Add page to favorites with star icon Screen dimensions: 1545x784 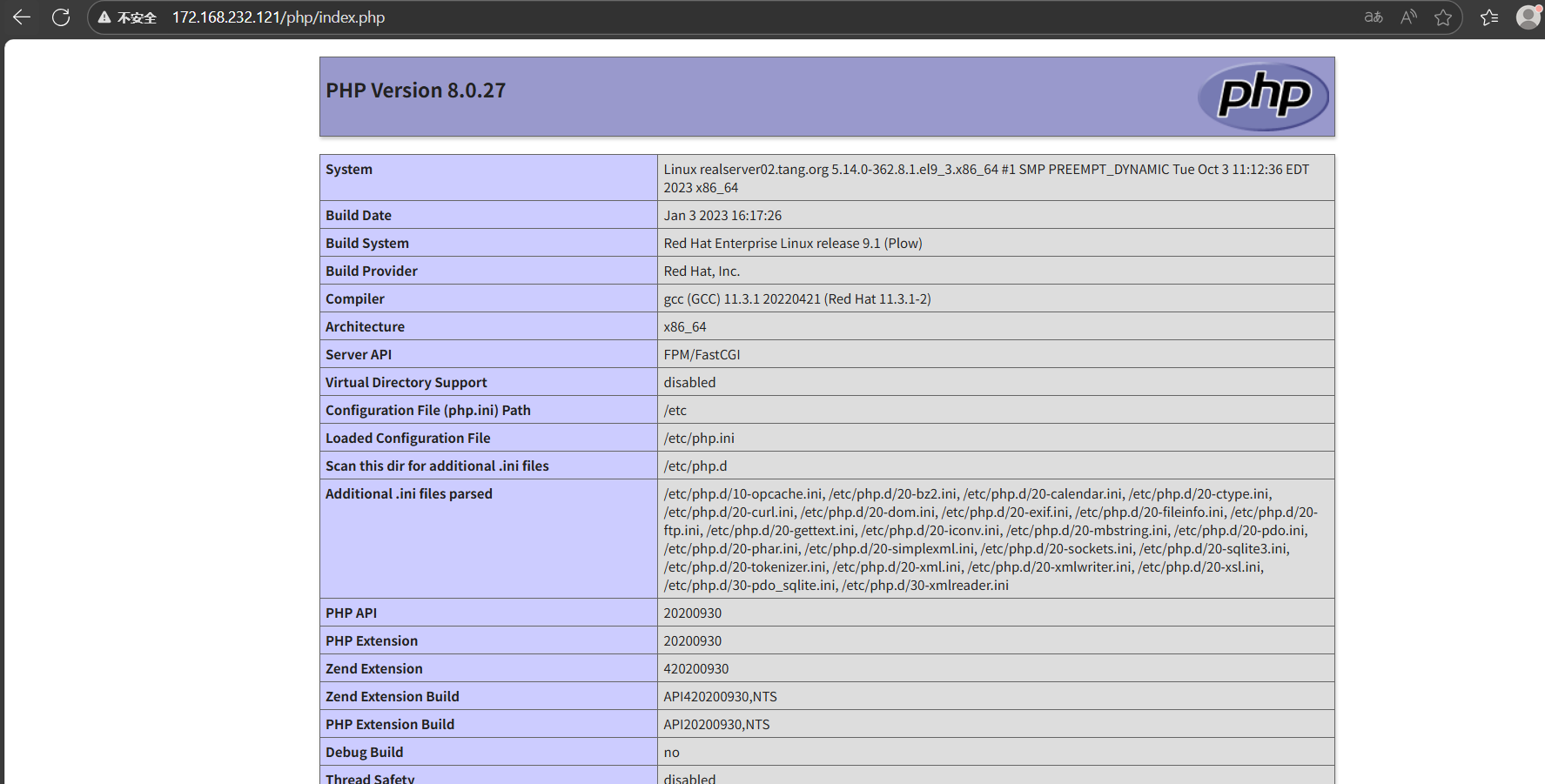point(1443,17)
